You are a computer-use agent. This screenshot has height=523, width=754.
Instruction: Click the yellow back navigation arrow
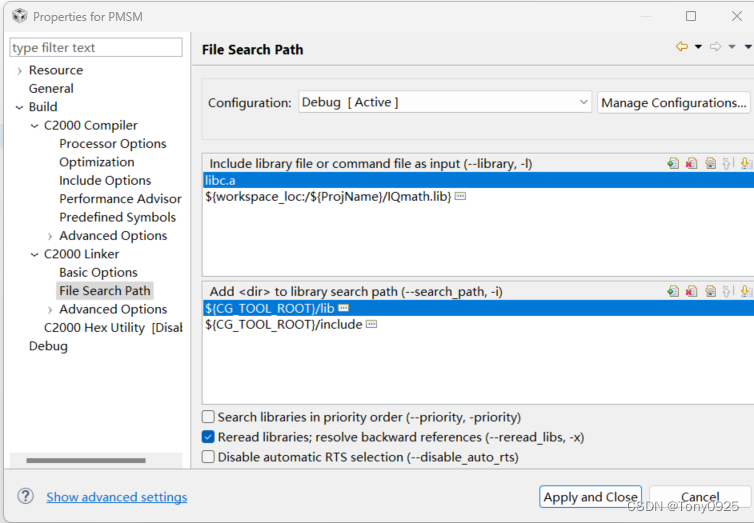click(682, 47)
